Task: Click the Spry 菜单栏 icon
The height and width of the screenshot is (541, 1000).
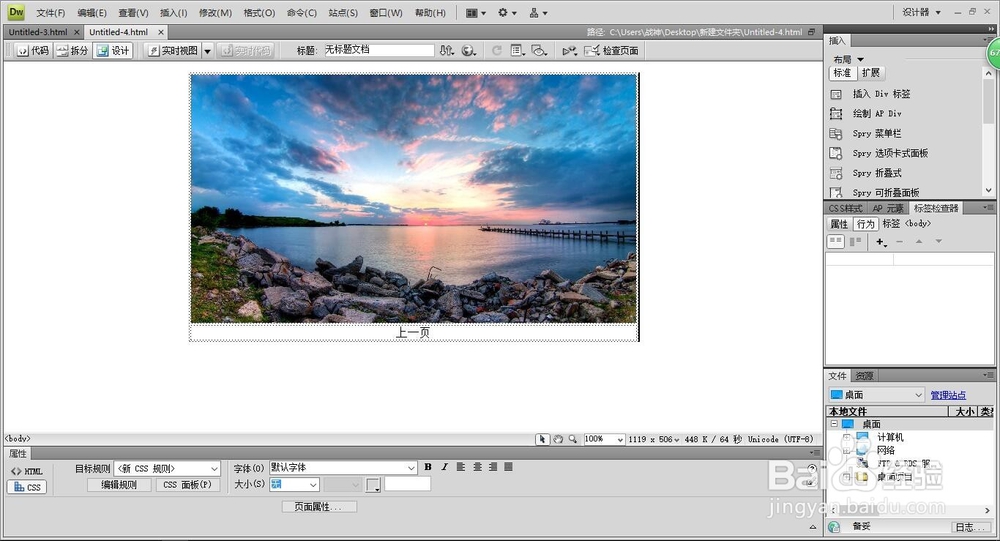Action: coord(836,133)
